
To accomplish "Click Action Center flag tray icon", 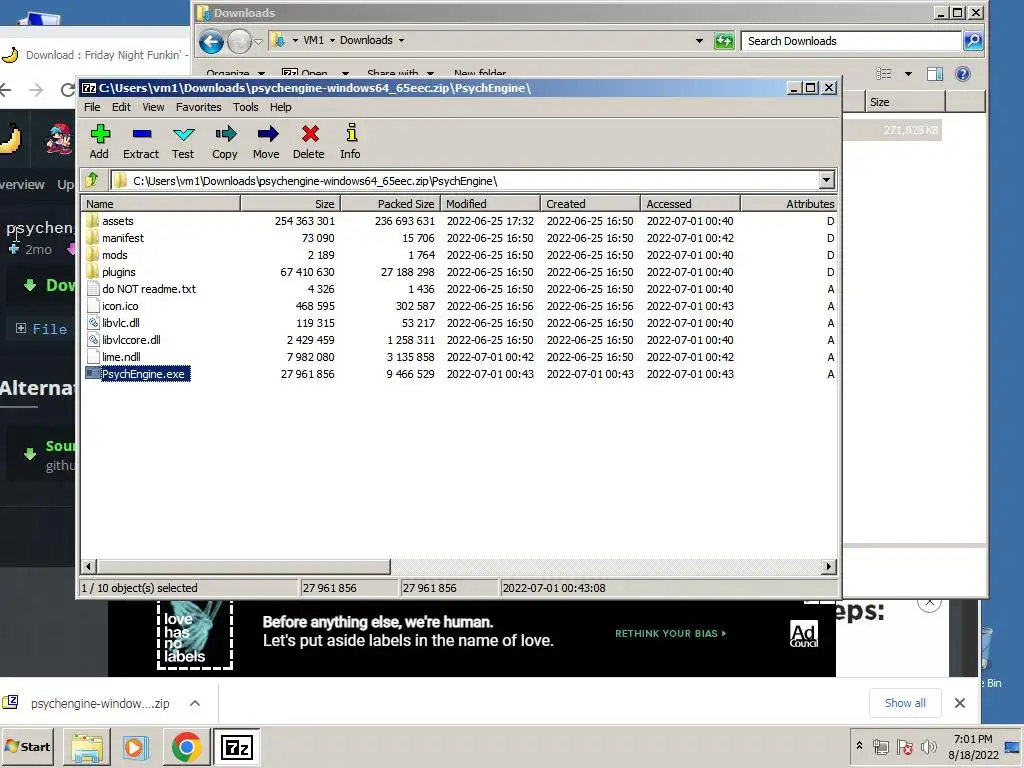I will tap(904, 746).
